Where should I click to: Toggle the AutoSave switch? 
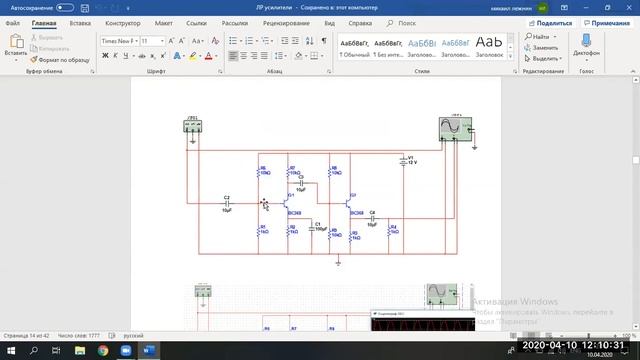coord(65,8)
